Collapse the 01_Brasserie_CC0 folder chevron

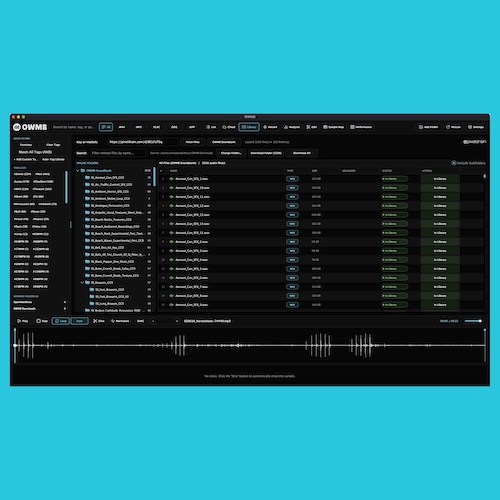pos(82,282)
